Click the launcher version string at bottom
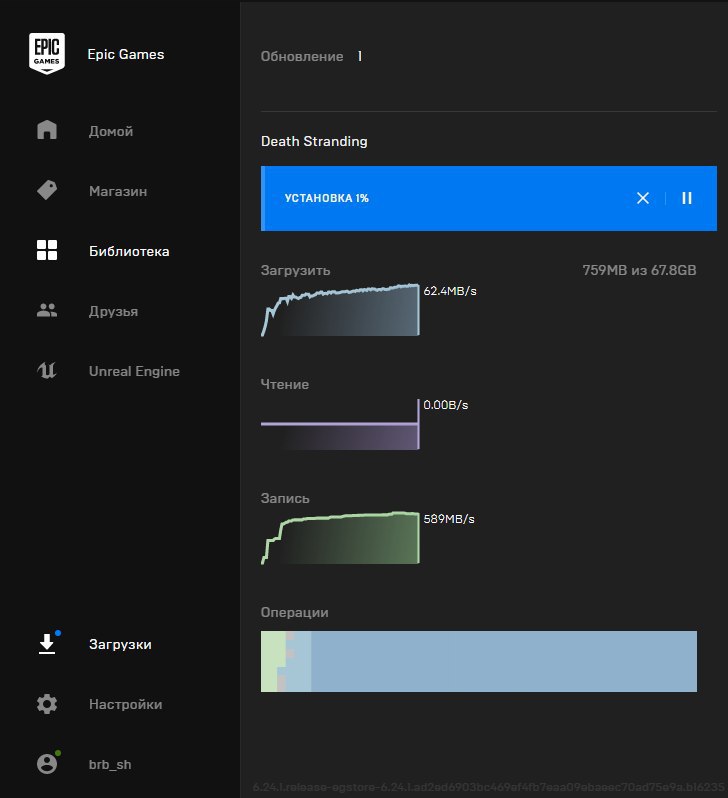Image resolution: width=728 pixels, height=798 pixels. coord(489,787)
